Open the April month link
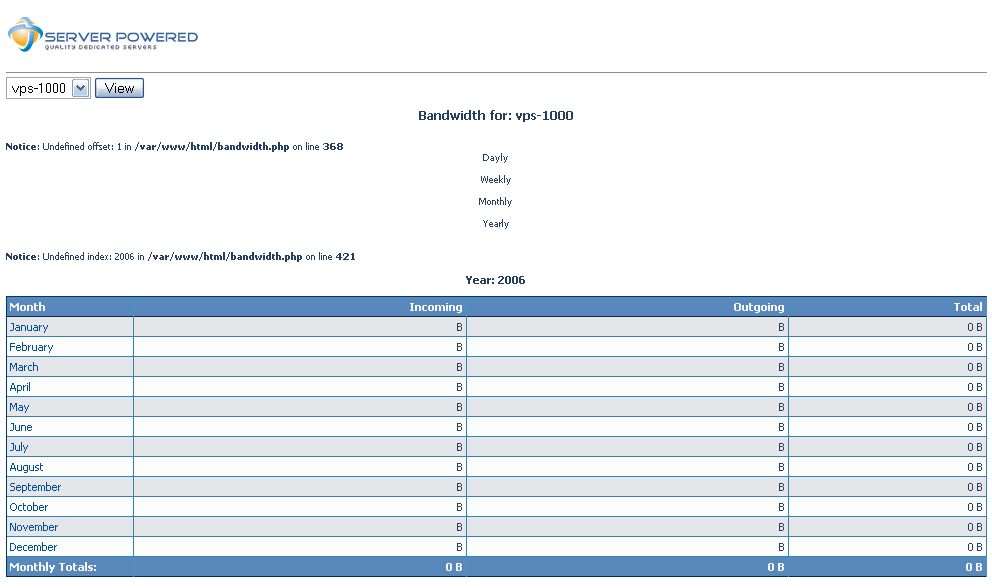Viewport: 992px width, 588px height. tap(20, 387)
